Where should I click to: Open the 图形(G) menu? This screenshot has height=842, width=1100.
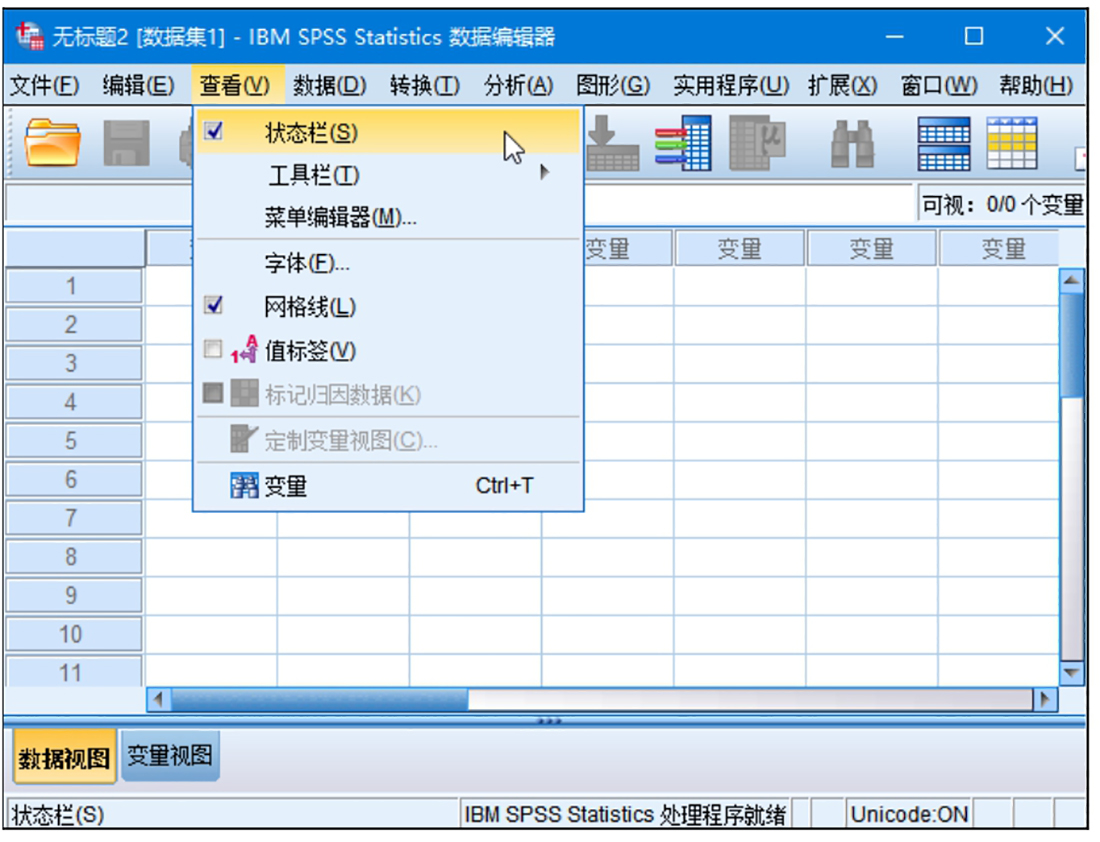tap(612, 86)
